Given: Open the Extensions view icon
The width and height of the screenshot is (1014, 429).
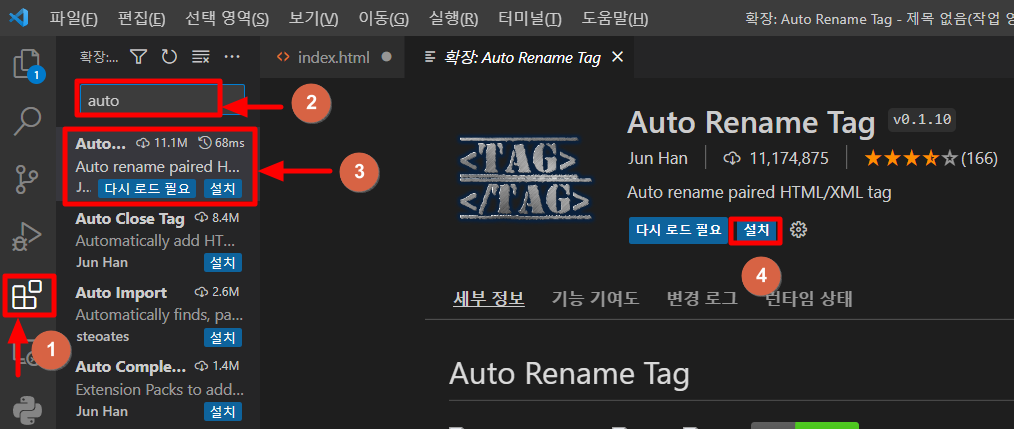Looking at the screenshot, I should pos(28,296).
